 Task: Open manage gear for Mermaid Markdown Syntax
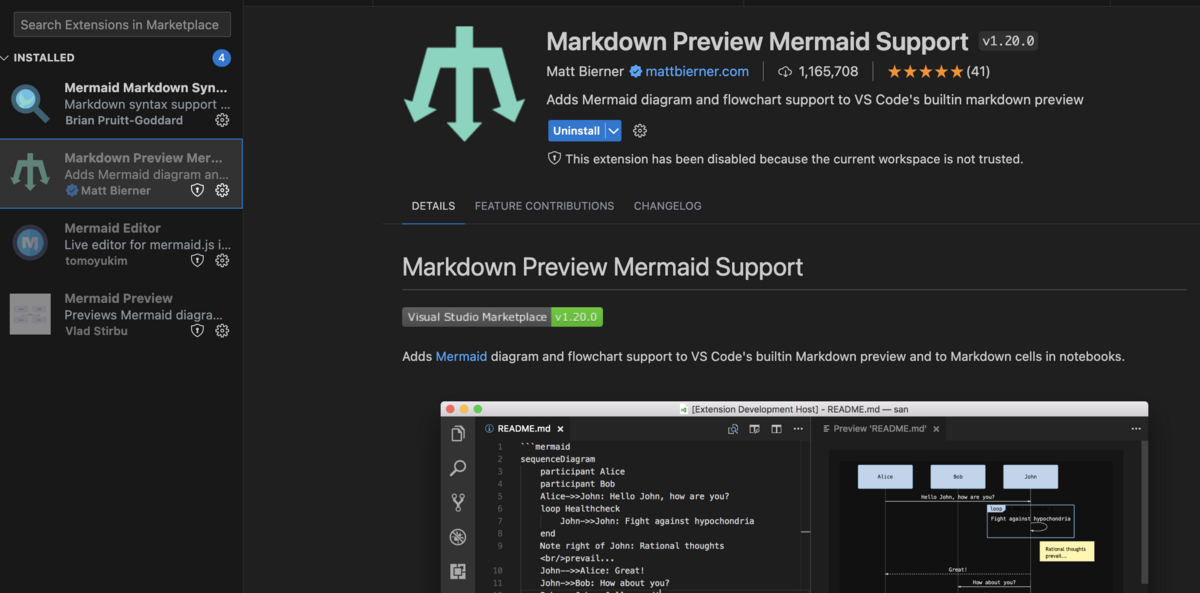(222, 120)
